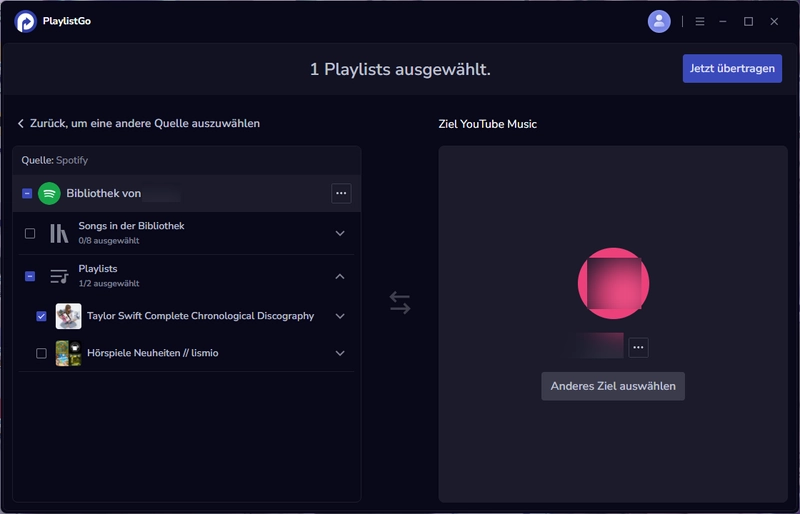Open the Bibliothek von options menu
Screen dimensions: 800x514
(341, 193)
